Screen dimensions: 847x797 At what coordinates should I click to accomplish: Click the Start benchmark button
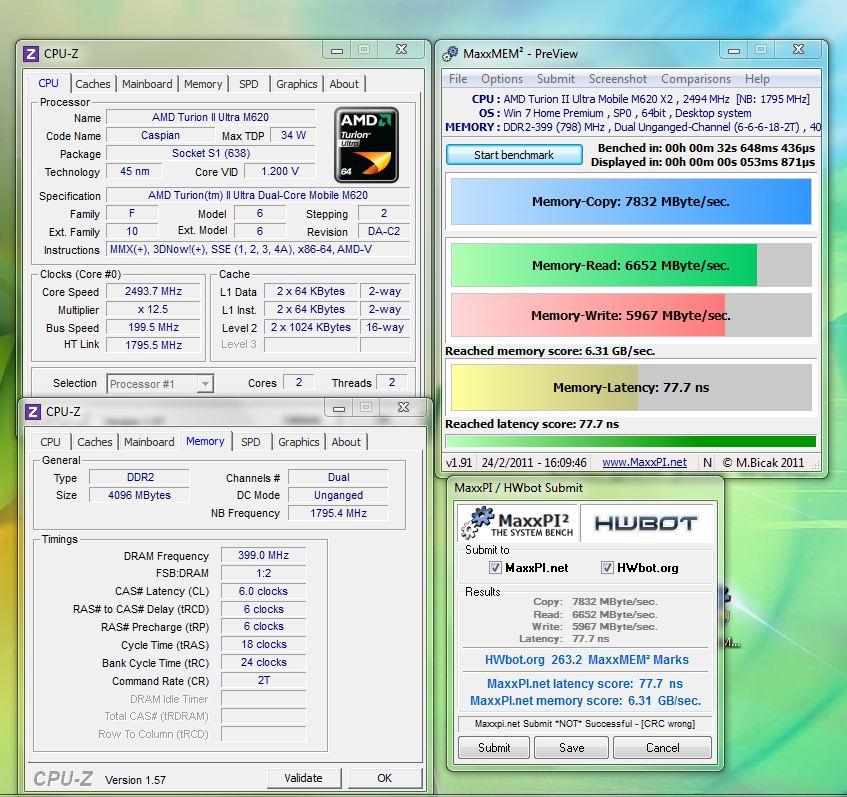tap(514, 155)
